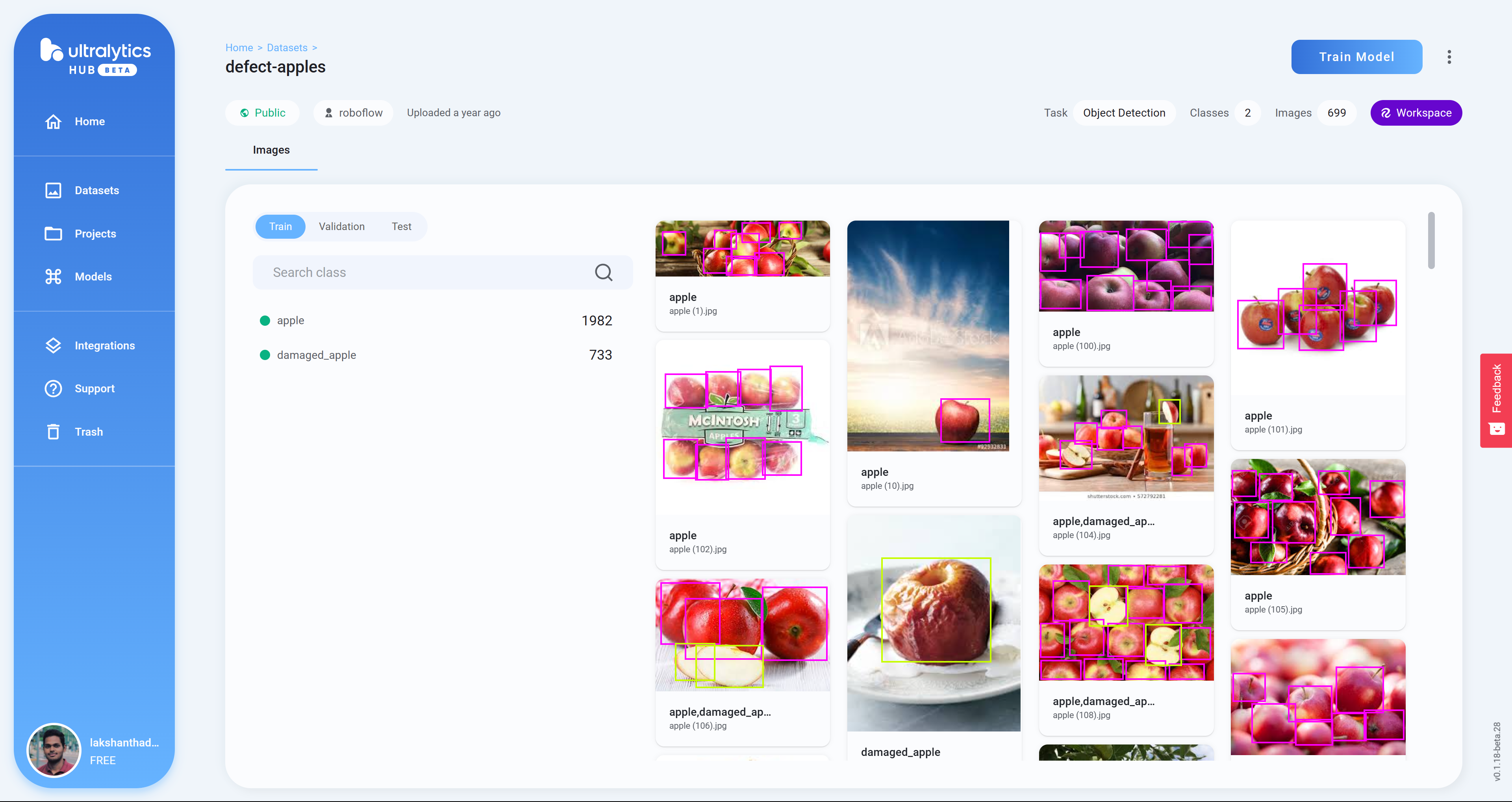Click the Train Model button
The image size is (1512, 802).
[1356, 57]
